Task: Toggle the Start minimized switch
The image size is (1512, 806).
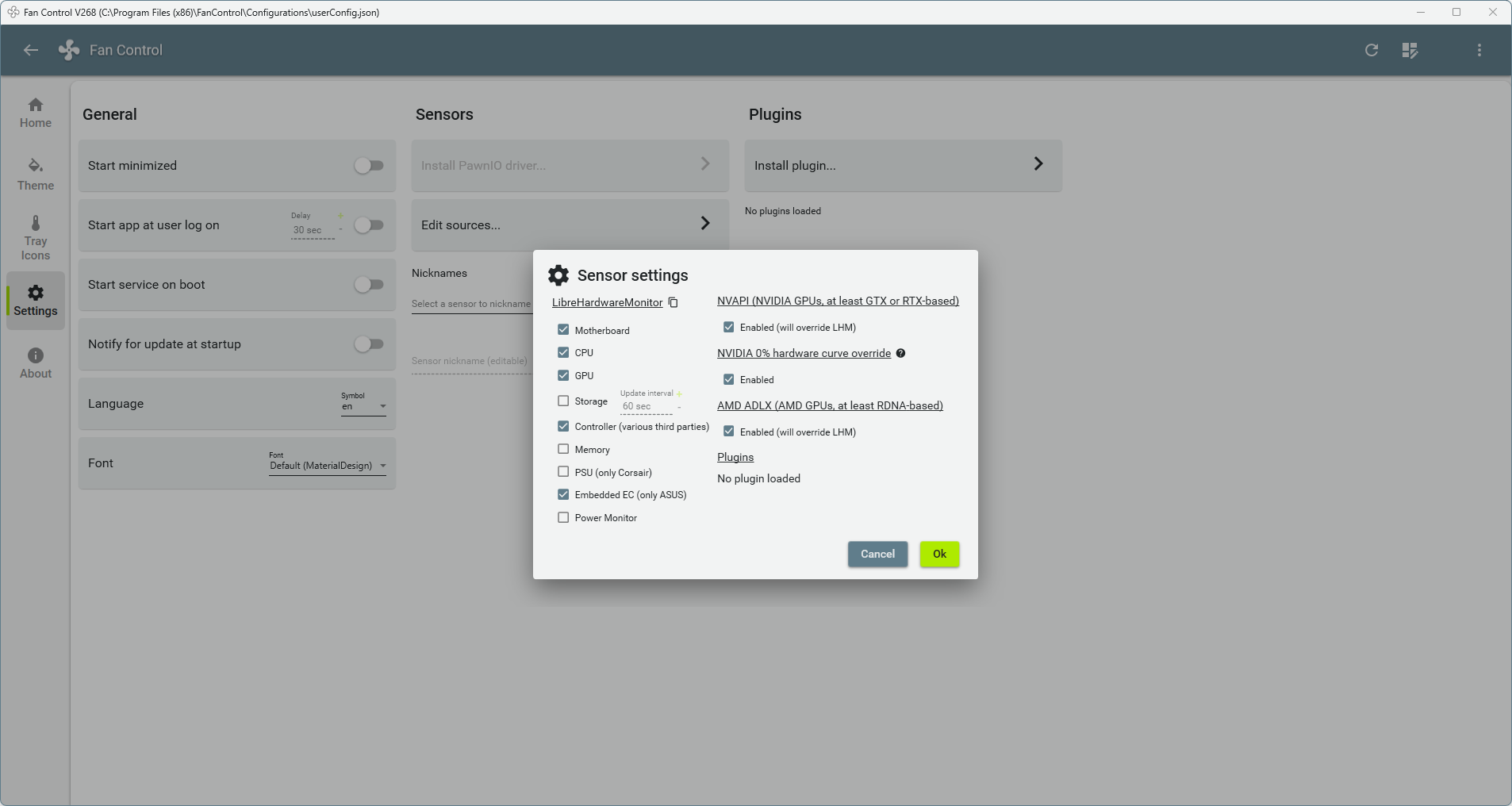Action: coord(369,166)
